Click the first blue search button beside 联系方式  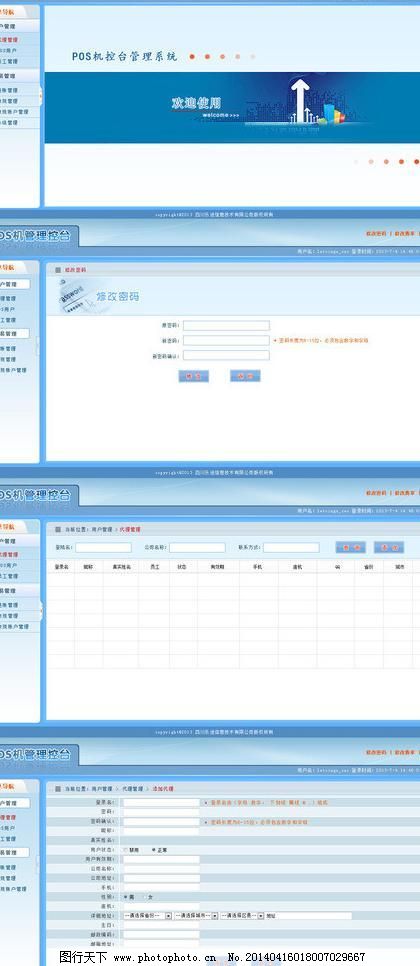click(x=350, y=547)
